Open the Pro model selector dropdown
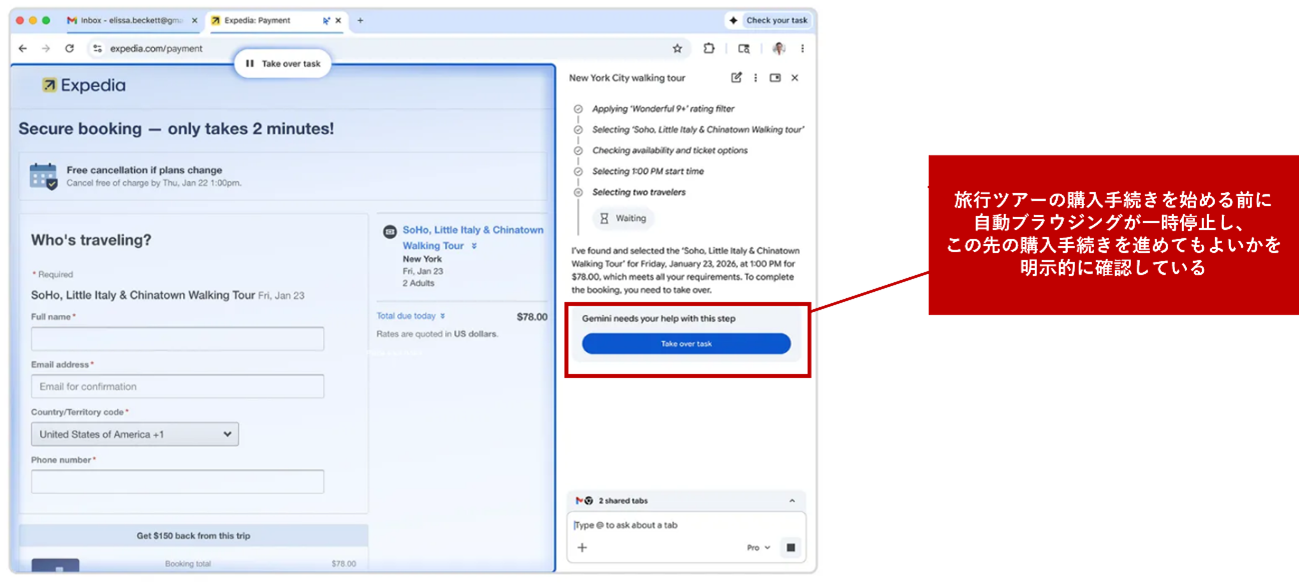1299x583 pixels. pos(759,547)
